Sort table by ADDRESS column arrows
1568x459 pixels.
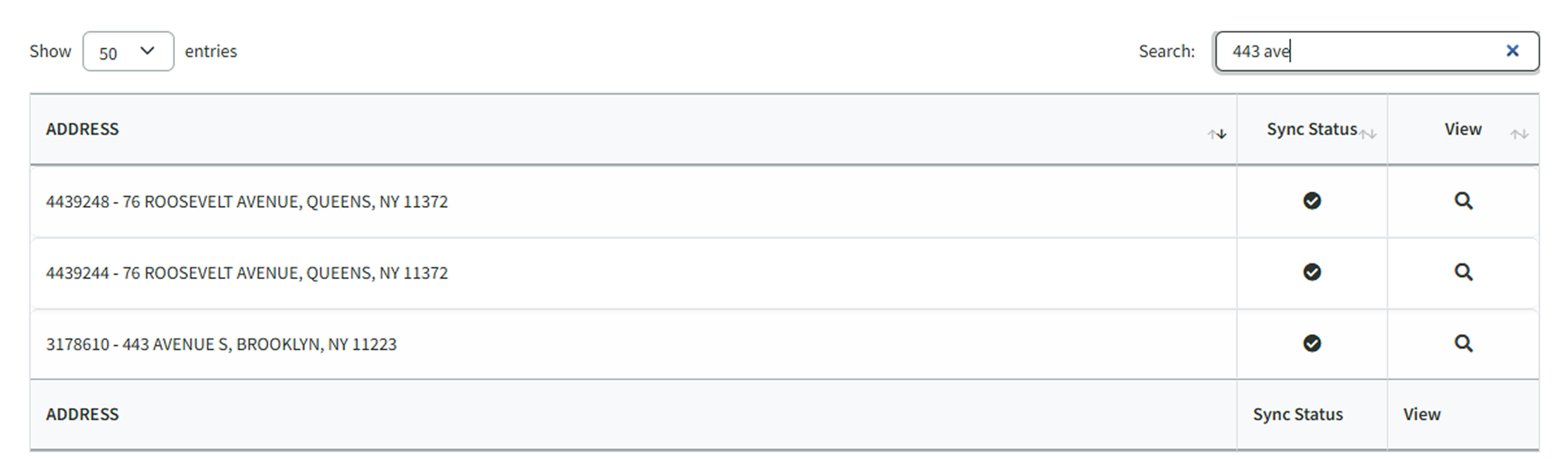point(1217,134)
